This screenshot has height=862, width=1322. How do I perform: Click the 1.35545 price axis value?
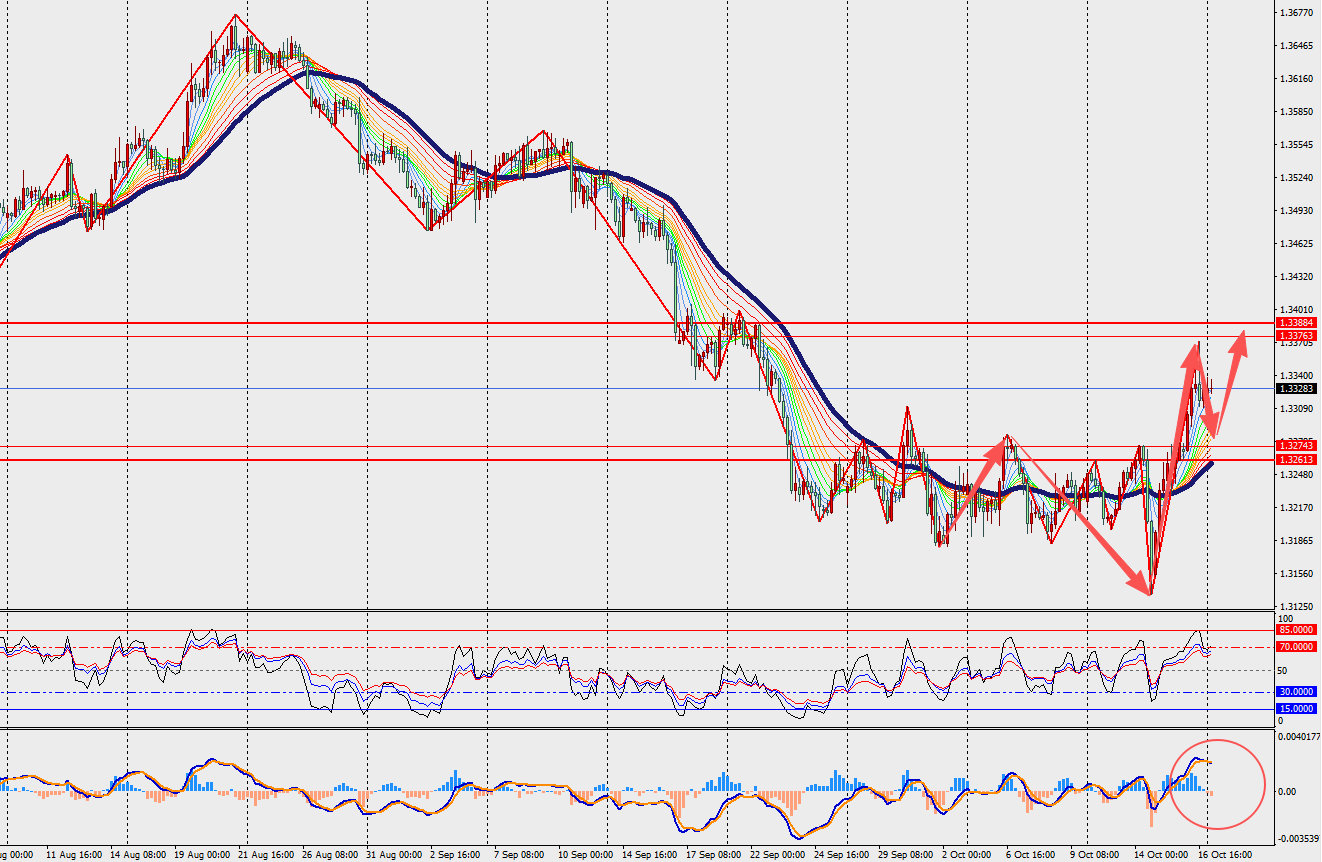[1297, 145]
